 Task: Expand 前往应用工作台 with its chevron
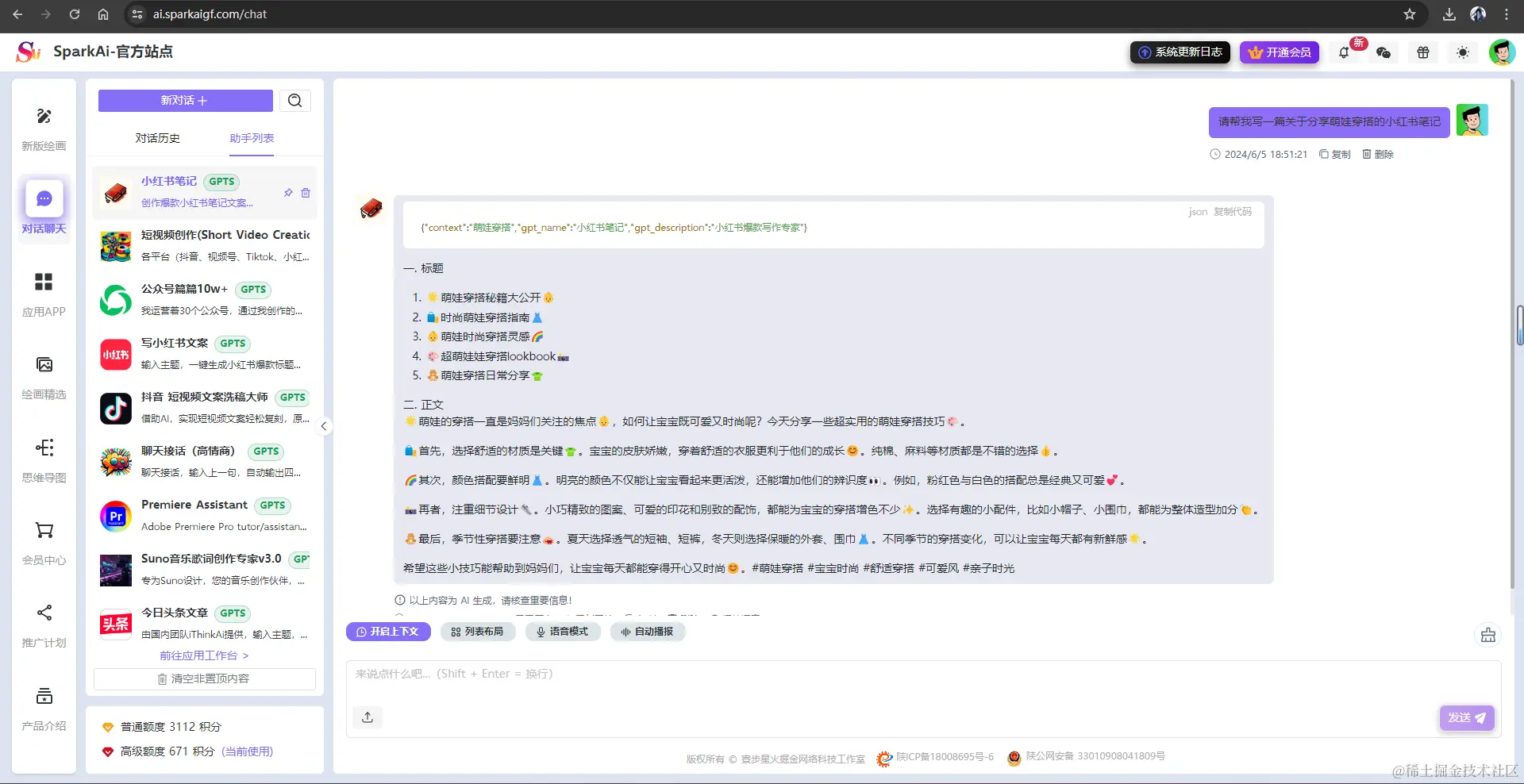(x=204, y=655)
